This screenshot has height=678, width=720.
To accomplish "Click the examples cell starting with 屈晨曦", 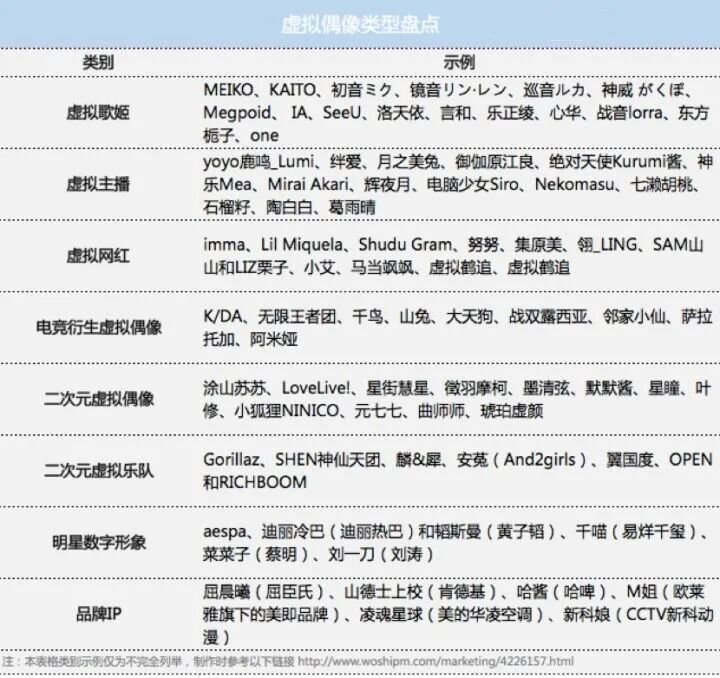I will pyautogui.click(x=458, y=614).
